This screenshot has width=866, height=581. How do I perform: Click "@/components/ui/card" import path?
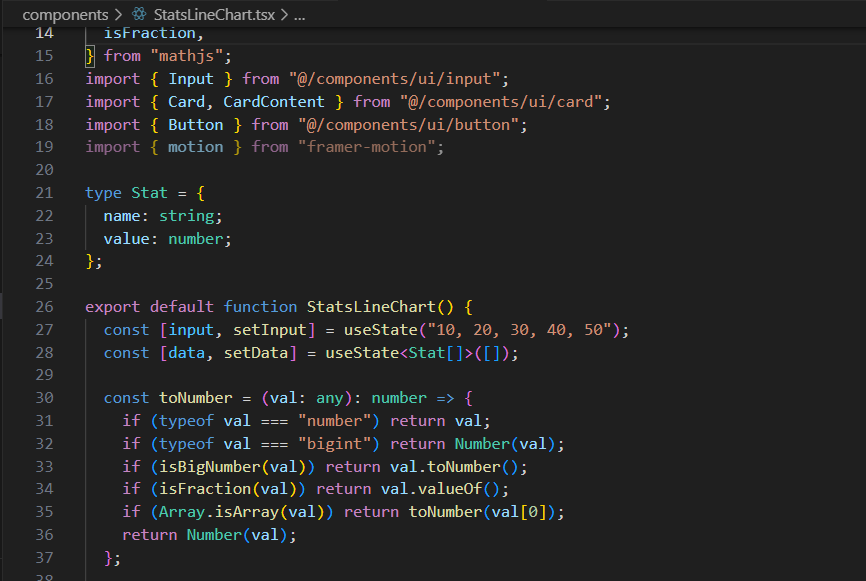(x=500, y=102)
